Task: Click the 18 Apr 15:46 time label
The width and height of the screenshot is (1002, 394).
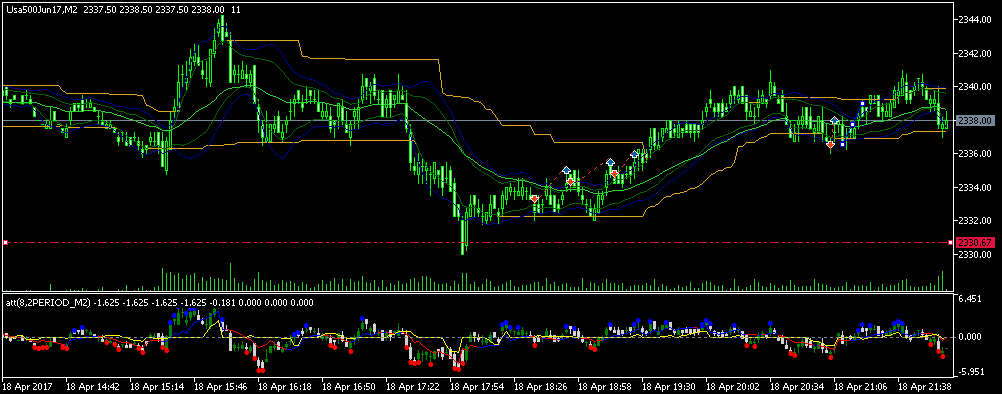Action: 221,387
